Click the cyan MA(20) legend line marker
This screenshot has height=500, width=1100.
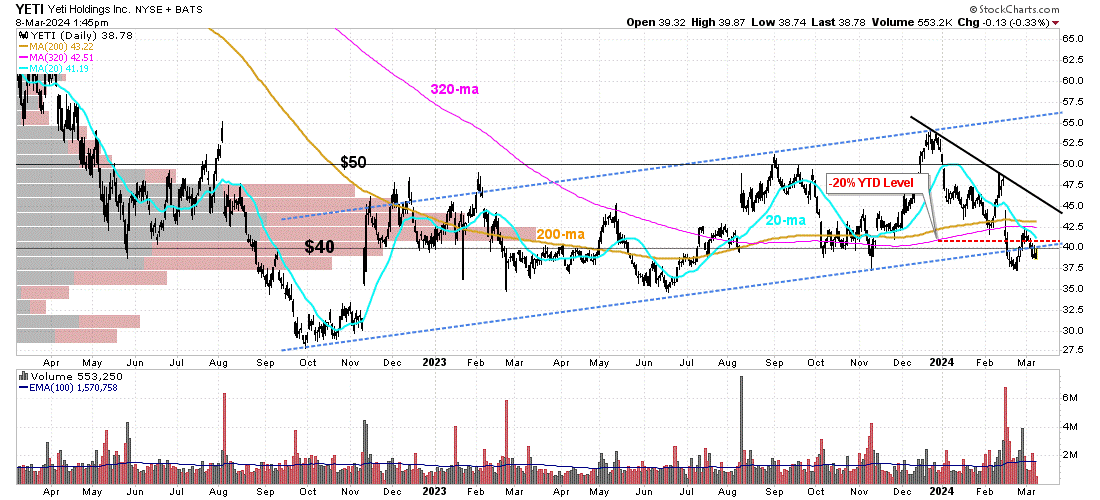[x=22, y=68]
